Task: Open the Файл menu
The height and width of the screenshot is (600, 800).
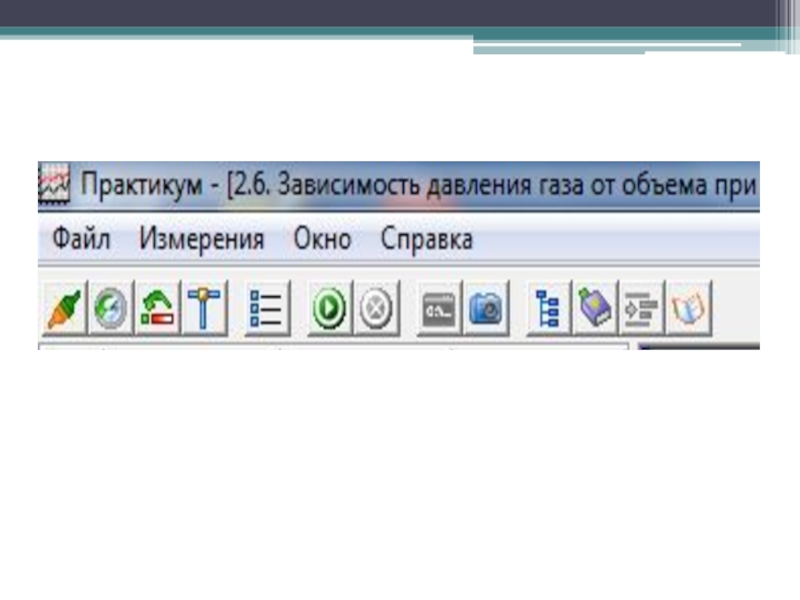Action: pyautogui.click(x=82, y=239)
